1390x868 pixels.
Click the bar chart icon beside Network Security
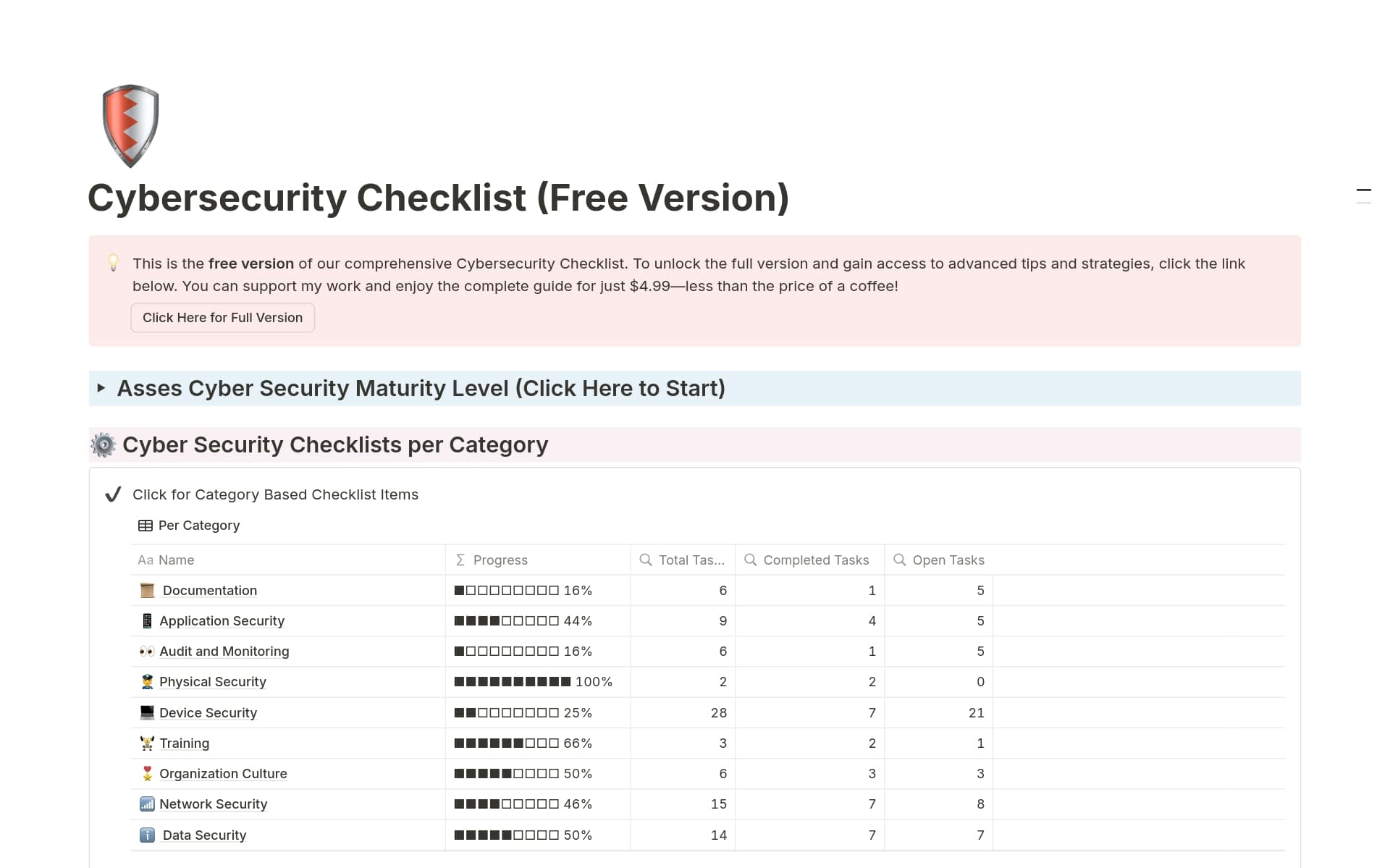coord(147,804)
